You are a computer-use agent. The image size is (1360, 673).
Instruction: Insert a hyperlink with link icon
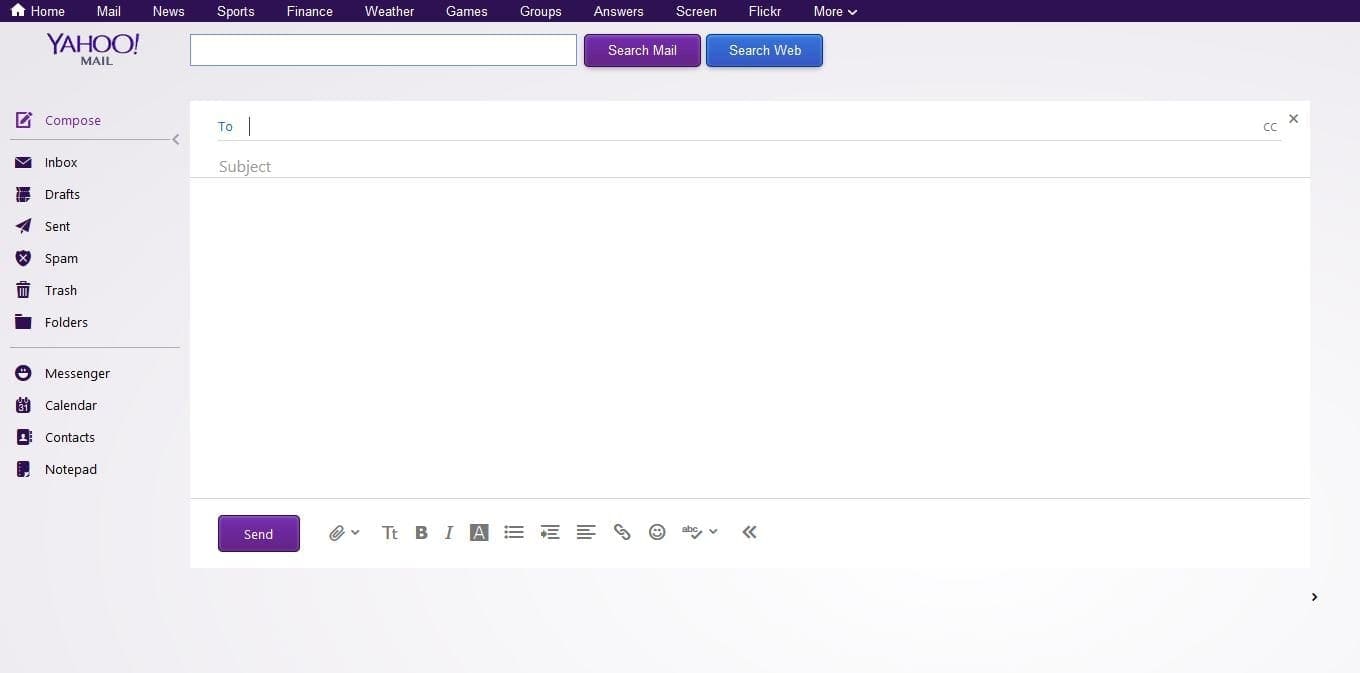tap(622, 533)
